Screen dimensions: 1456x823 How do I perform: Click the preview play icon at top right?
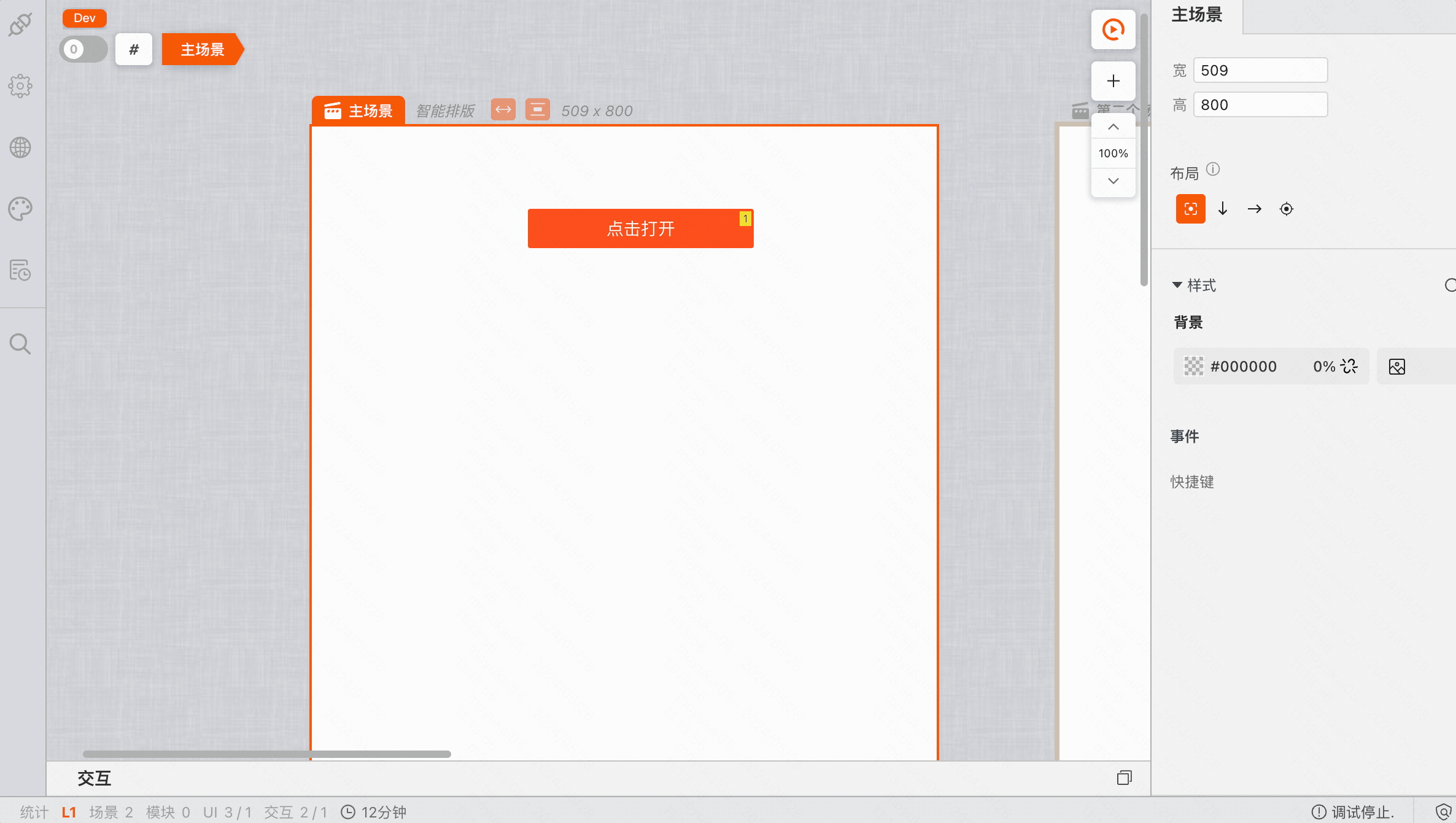click(1113, 29)
